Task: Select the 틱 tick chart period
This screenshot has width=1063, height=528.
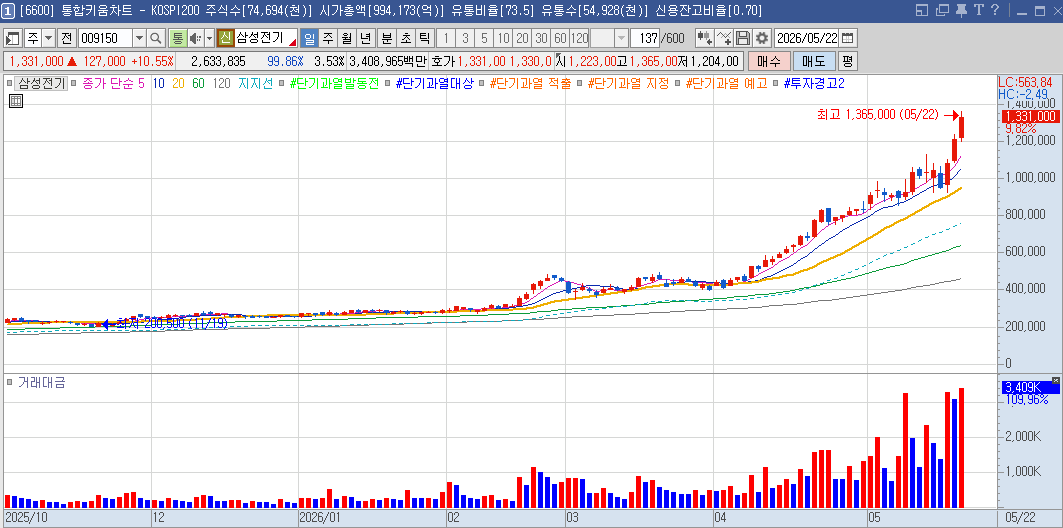Action: 424,38
